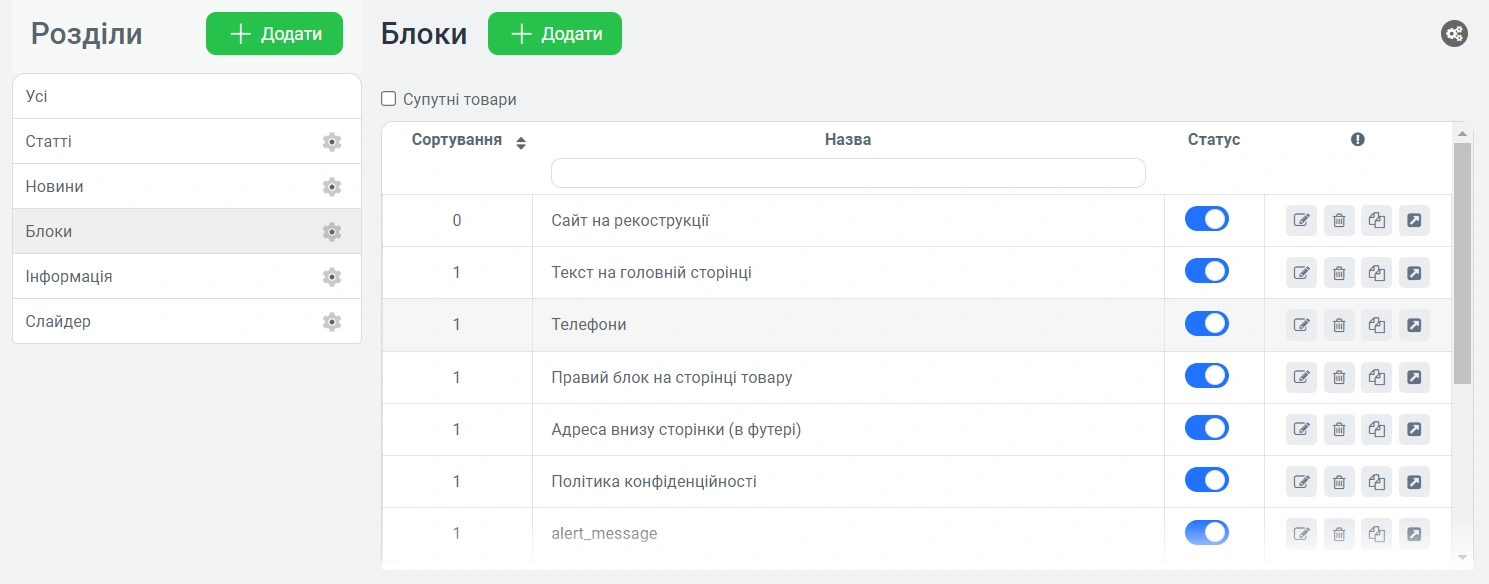
Task: Open the top-right module settings gears icon
Action: (x=1454, y=34)
